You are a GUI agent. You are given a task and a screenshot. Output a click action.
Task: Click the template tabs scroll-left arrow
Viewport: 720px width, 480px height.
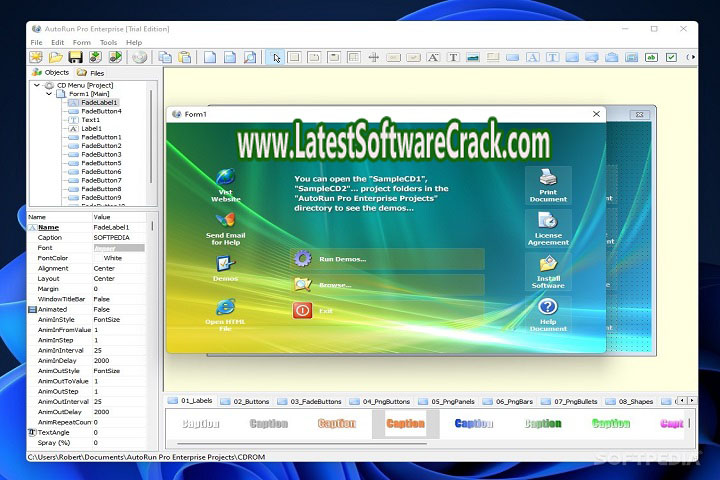coord(682,401)
